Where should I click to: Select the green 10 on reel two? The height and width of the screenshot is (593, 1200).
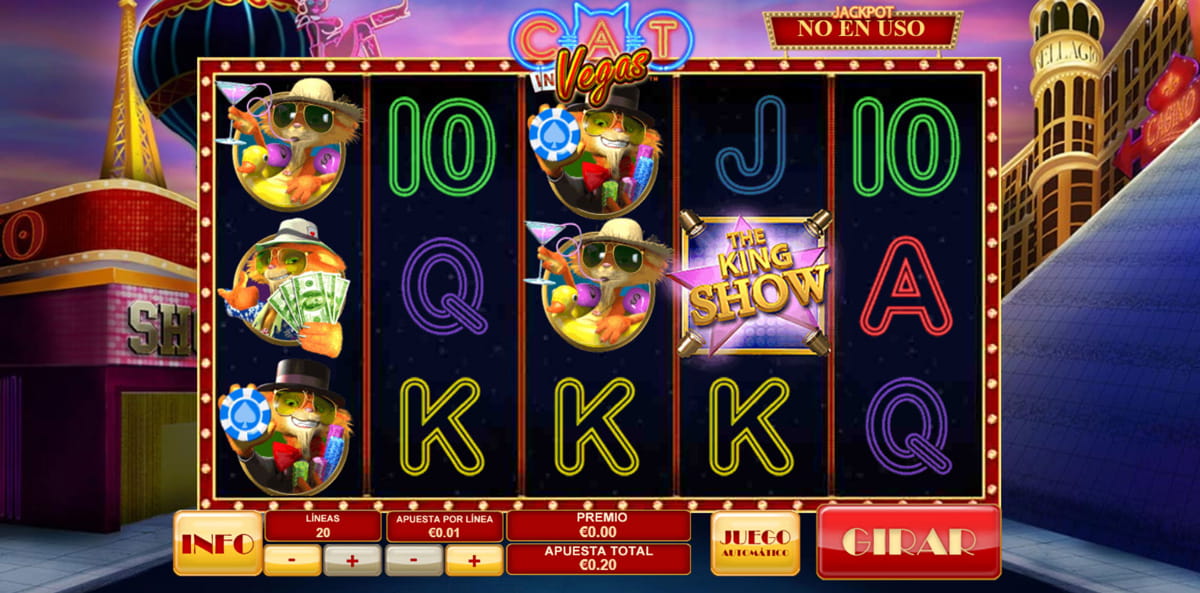(442, 146)
